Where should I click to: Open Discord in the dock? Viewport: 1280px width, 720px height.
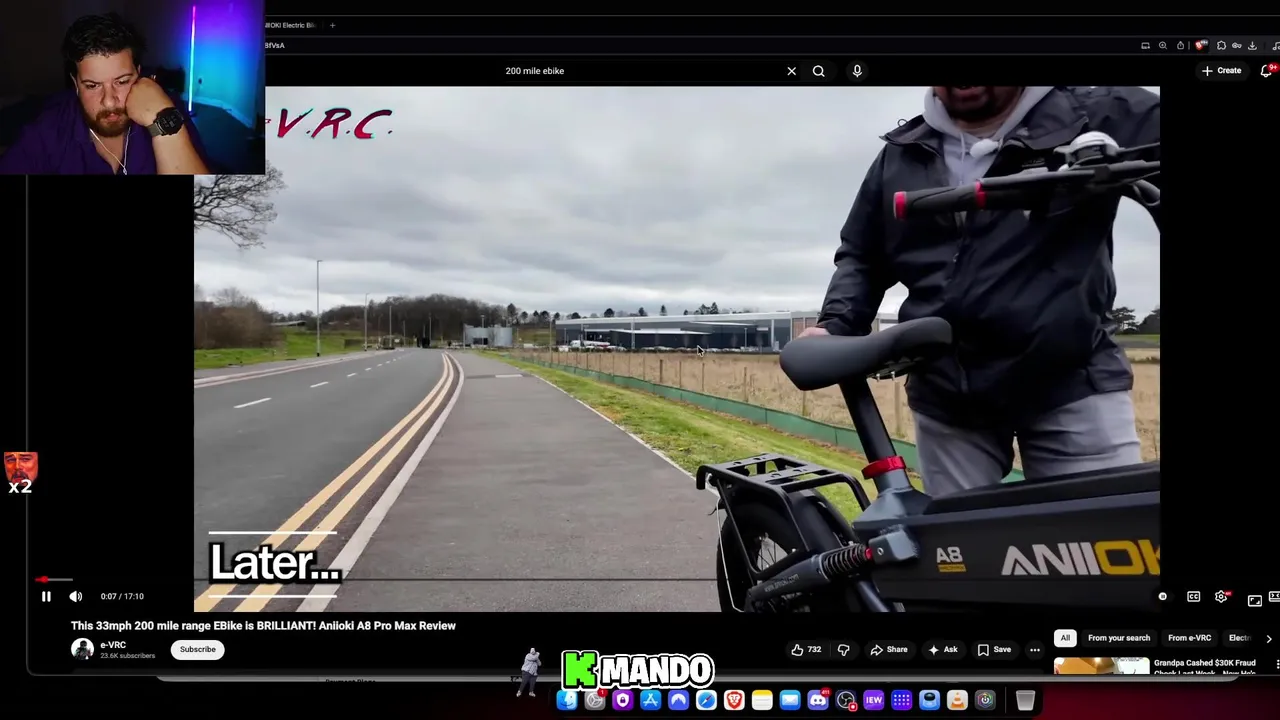click(x=818, y=700)
